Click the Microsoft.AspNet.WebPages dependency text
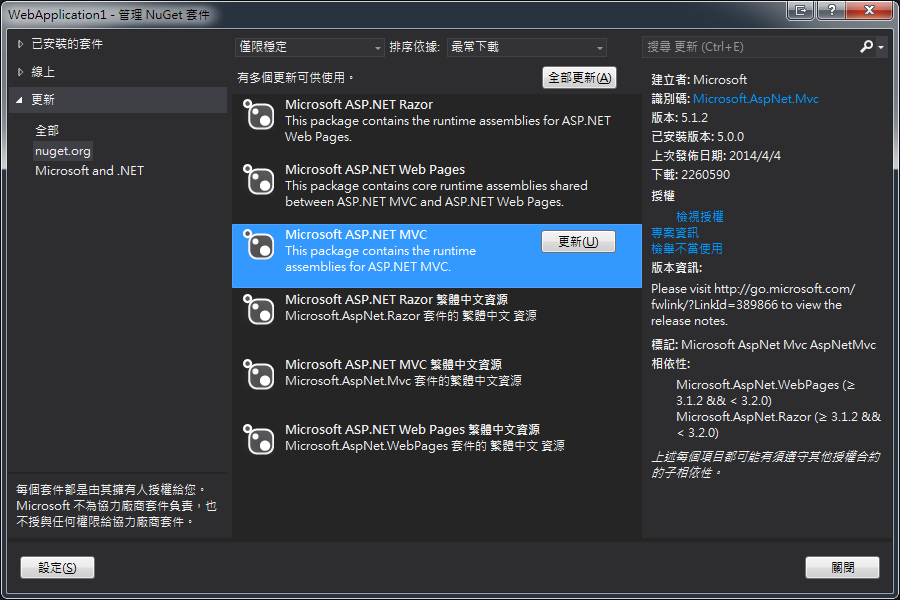The image size is (900, 600). (766, 393)
